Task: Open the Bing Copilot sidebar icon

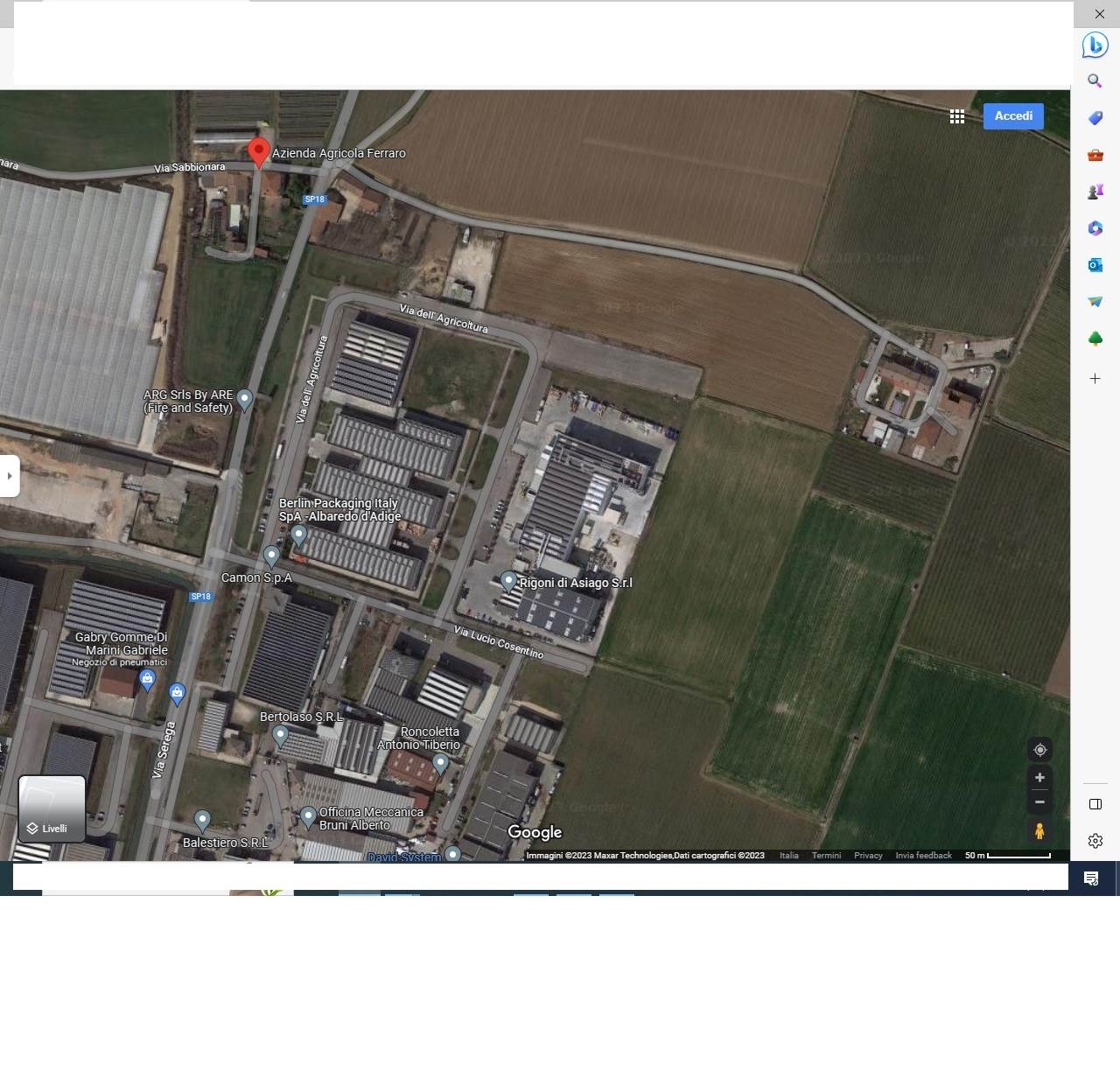Action: tap(1095, 45)
